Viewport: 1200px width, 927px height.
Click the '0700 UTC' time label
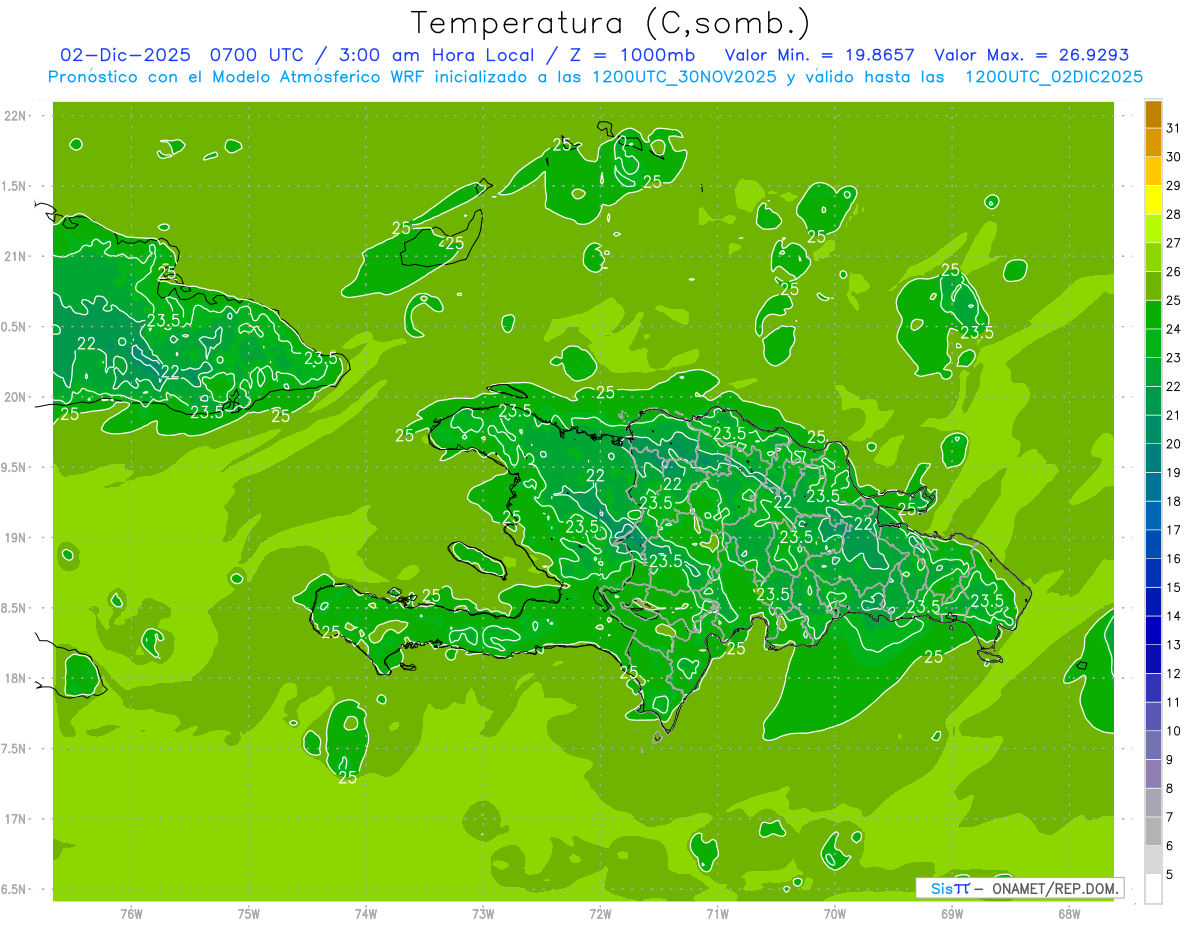pos(256,55)
